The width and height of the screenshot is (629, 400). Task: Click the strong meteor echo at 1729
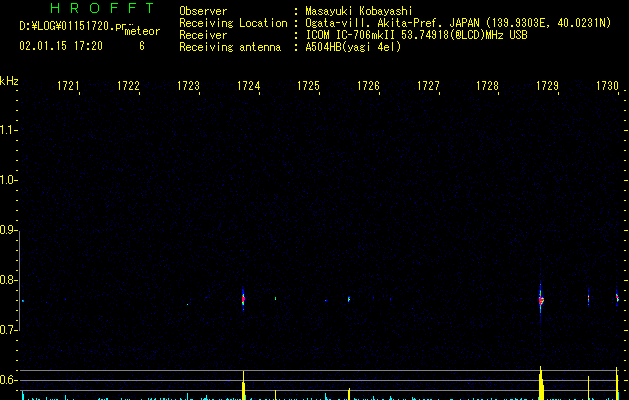click(x=541, y=299)
